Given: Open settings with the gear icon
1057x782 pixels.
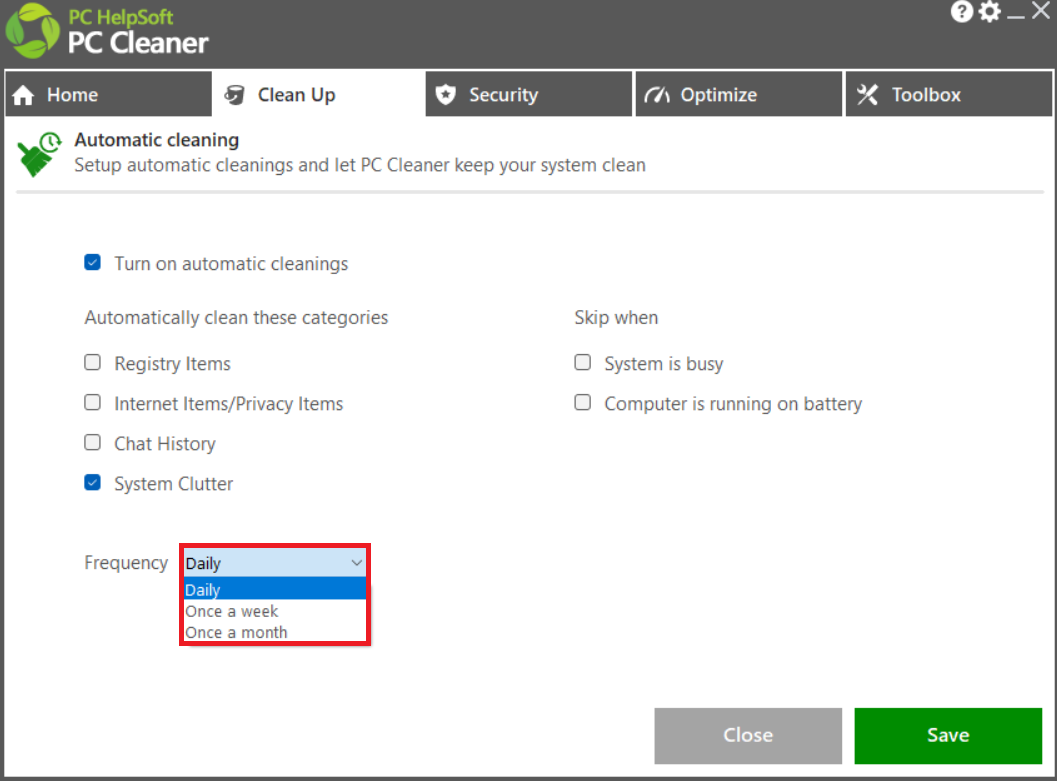Looking at the screenshot, I should tap(990, 11).
